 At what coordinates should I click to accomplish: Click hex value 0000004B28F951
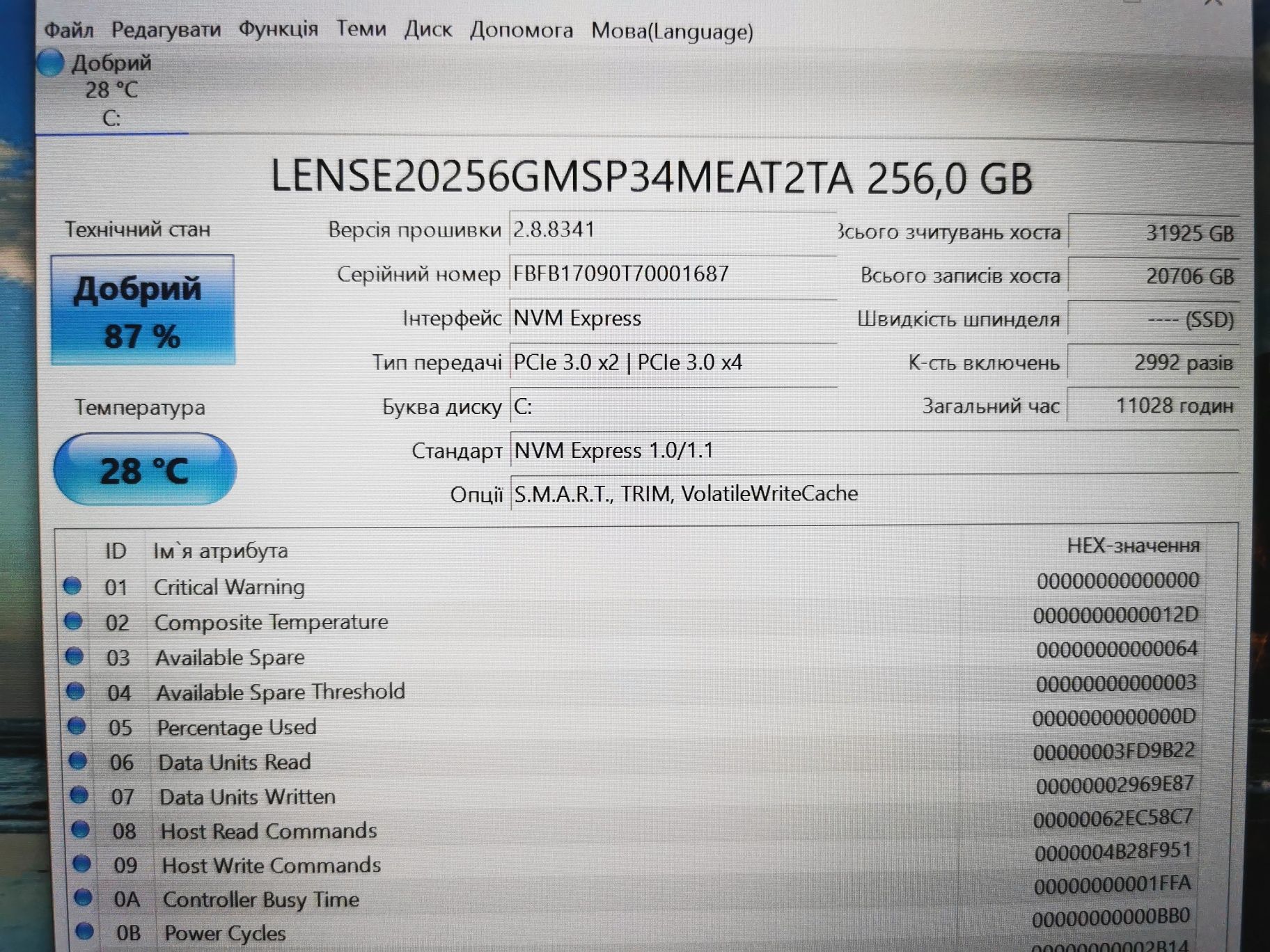tap(1113, 851)
